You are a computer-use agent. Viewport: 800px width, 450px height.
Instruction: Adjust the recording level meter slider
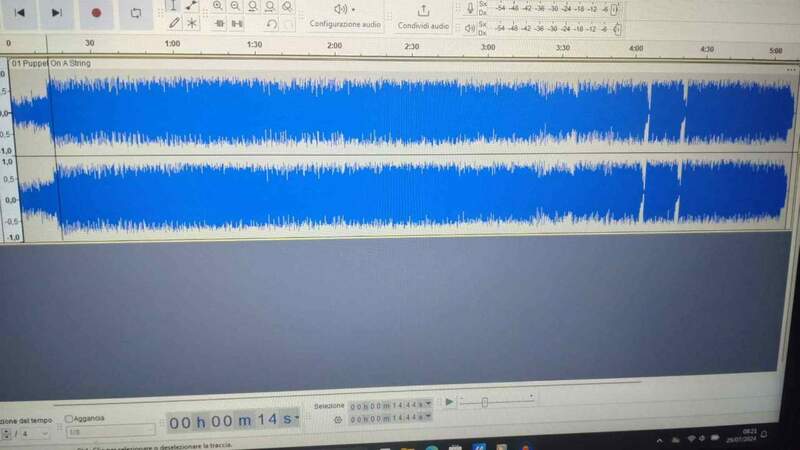(614, 9)
